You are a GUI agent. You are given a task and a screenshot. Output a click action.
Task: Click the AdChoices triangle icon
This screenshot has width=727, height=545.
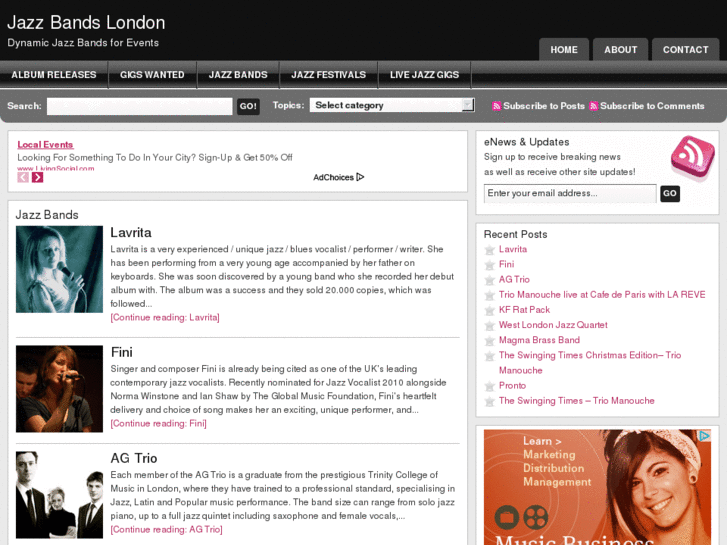[x=360, y=177]
